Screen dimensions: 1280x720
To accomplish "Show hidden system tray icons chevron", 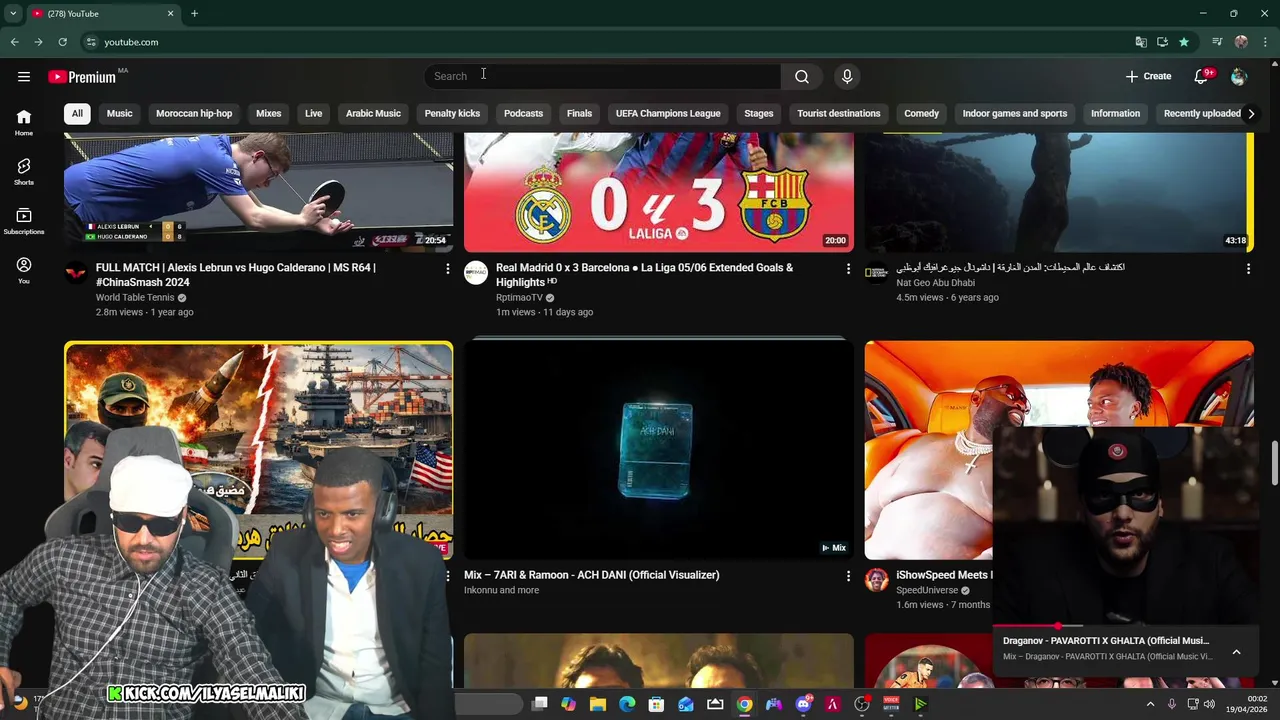I will tap(1150, 704).
